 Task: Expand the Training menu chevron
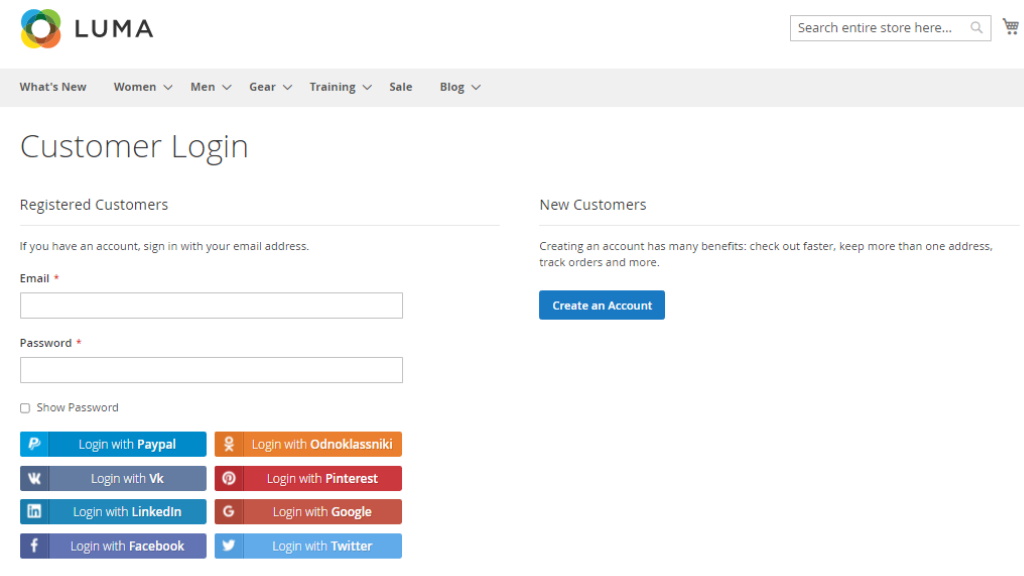point(367,88)
